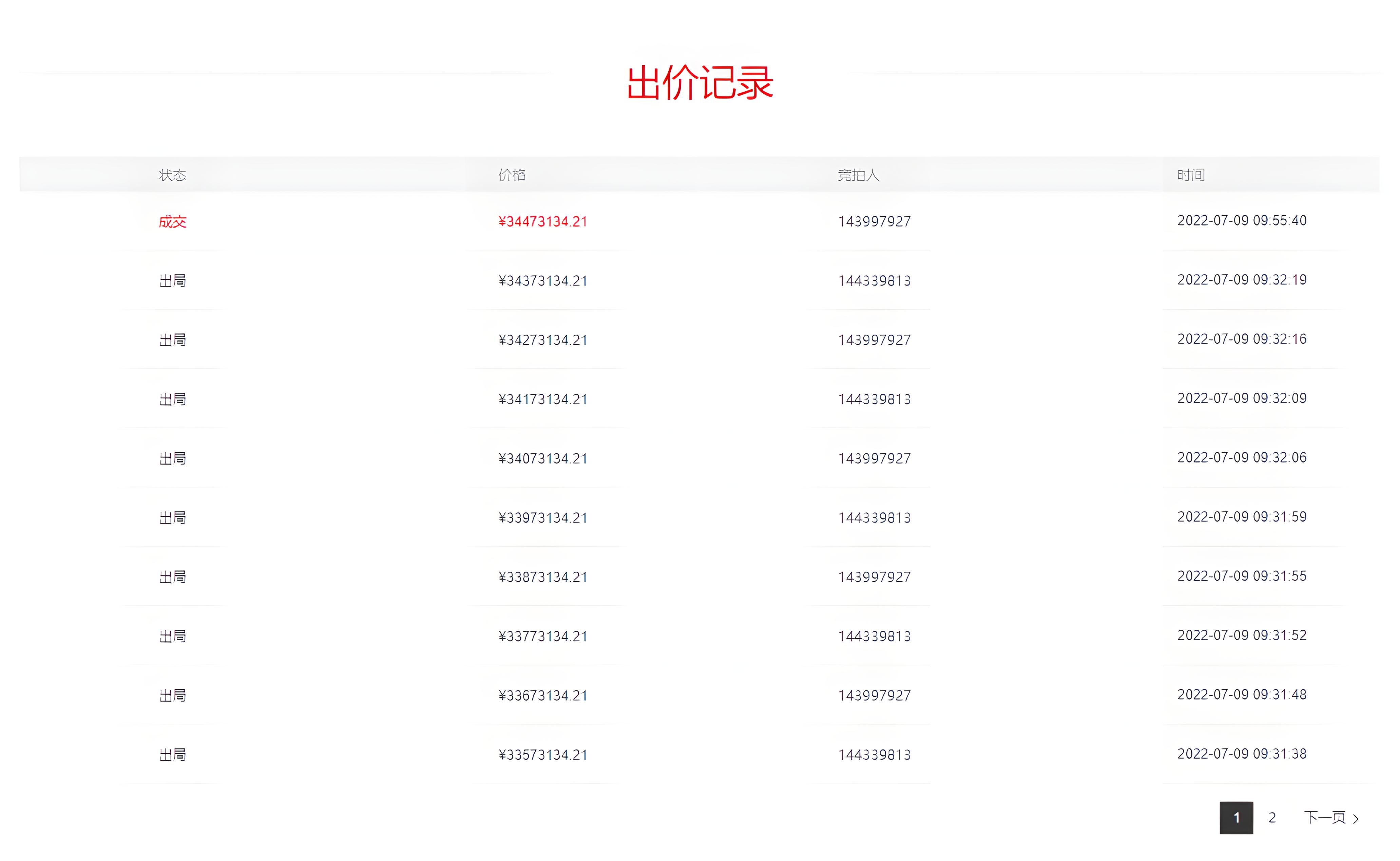Select price ¥34373134.21
The image size is (1400, 861).
point(543,281)
